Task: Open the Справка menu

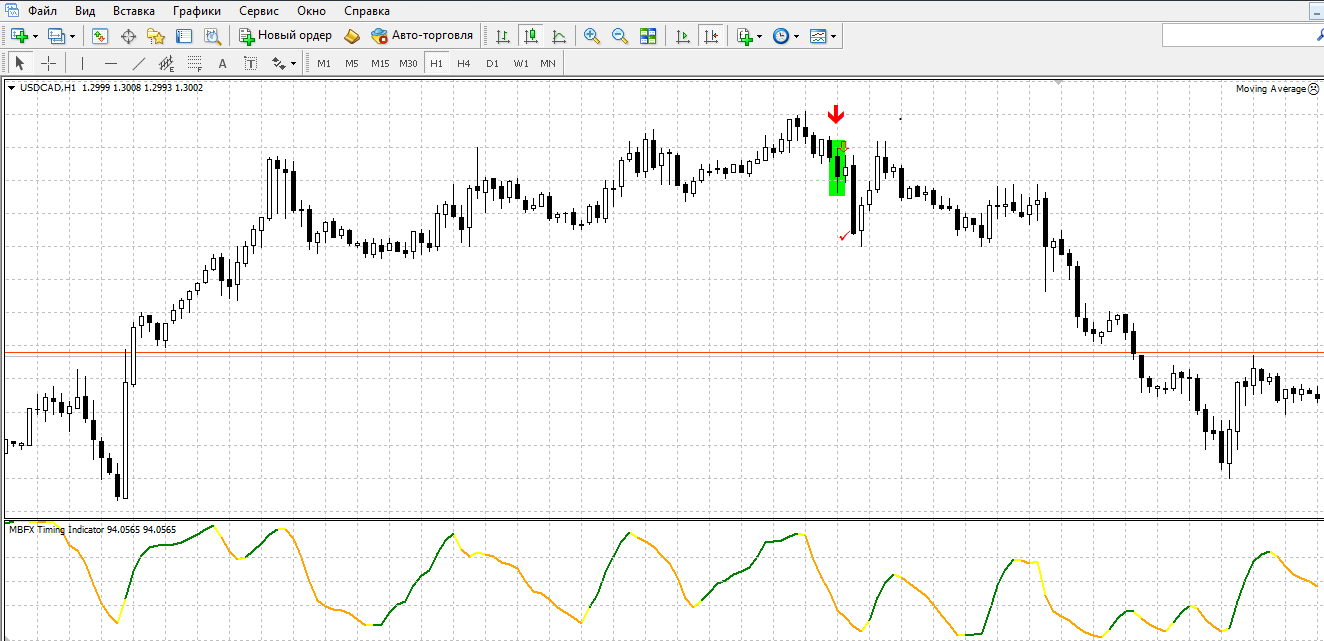Action: tap(367, 11)
